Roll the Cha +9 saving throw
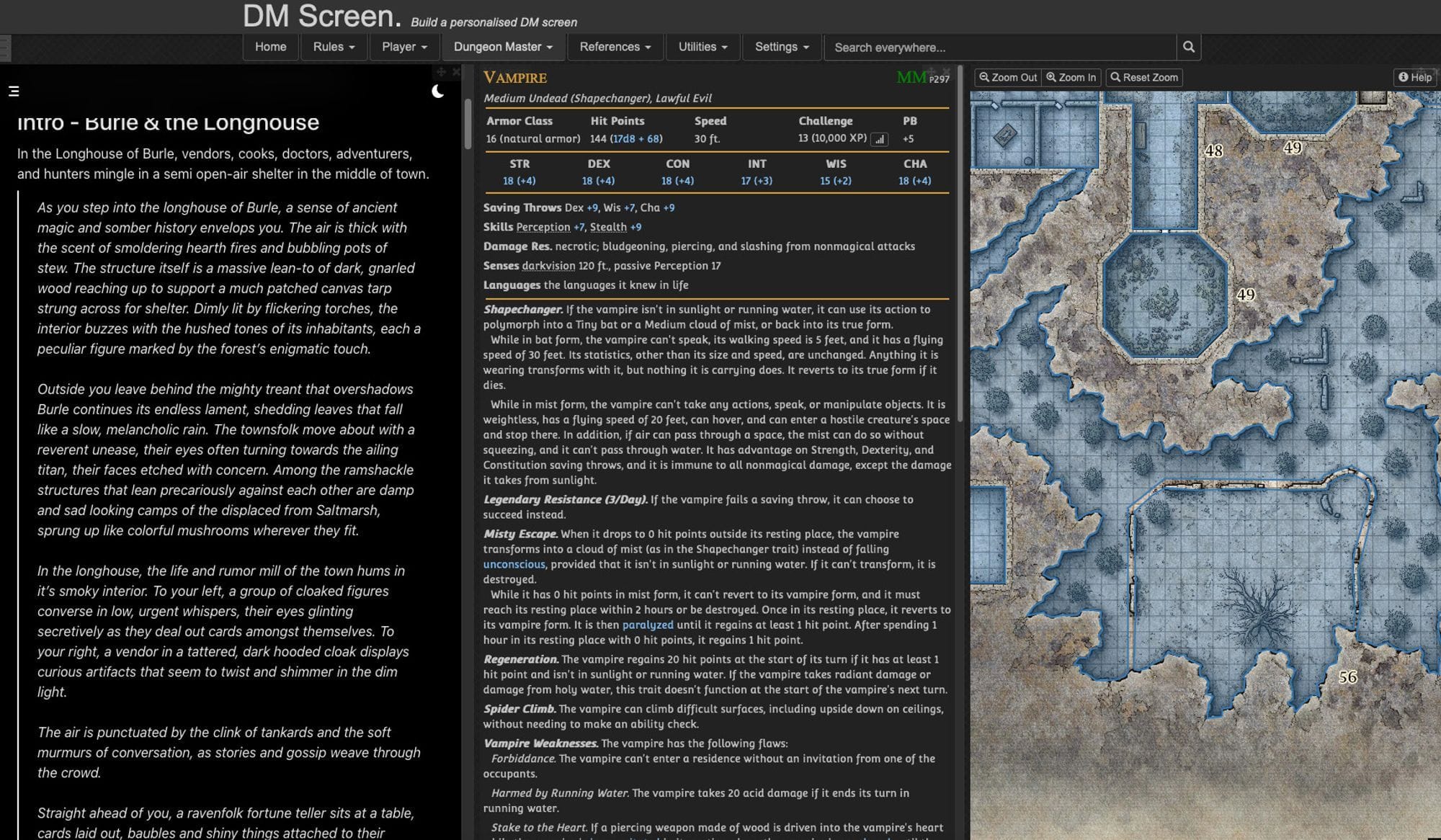1441x840 pixels. tap(669, 207)
